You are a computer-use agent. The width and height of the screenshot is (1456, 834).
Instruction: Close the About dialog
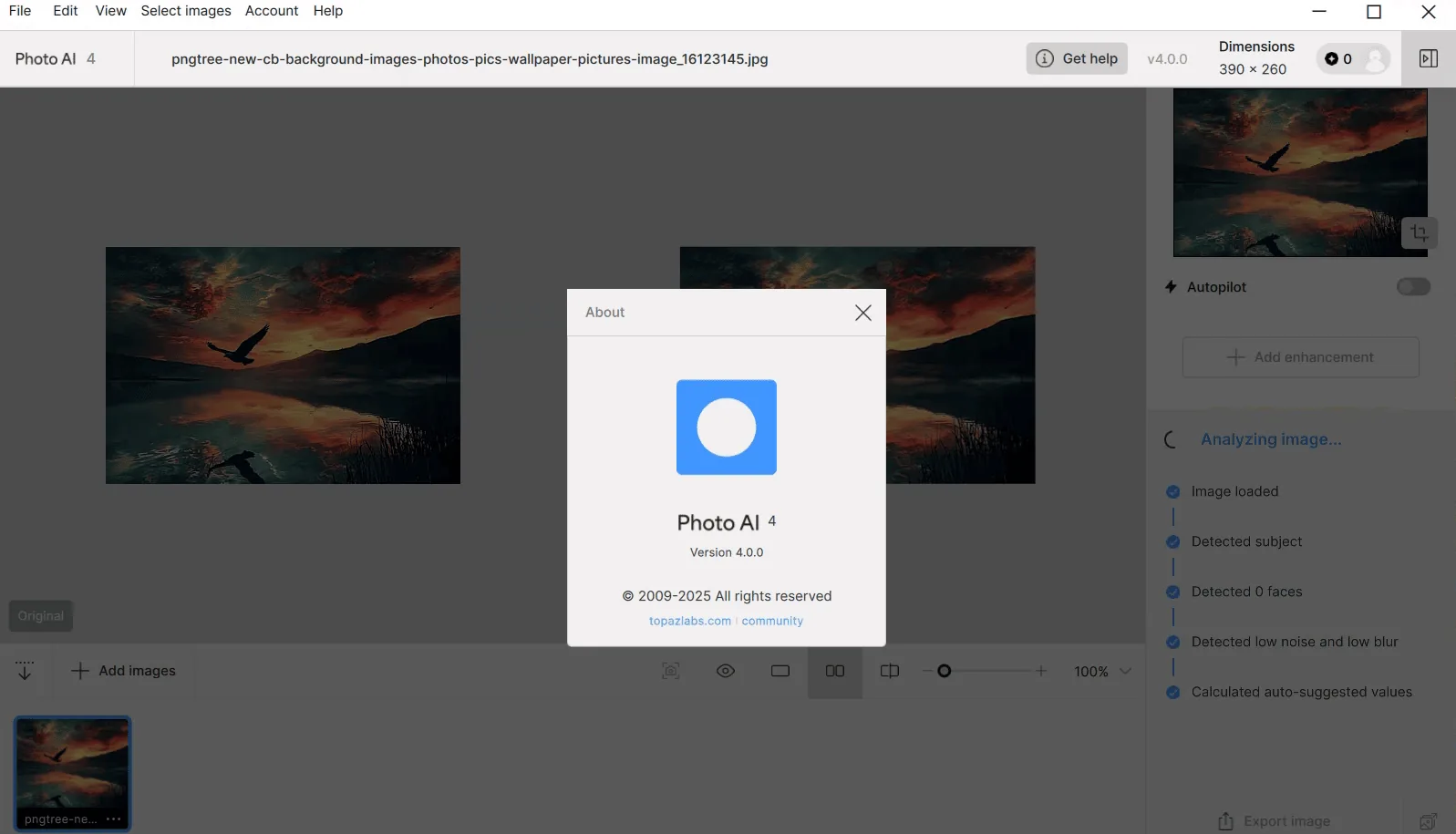(x=862, y=313)
